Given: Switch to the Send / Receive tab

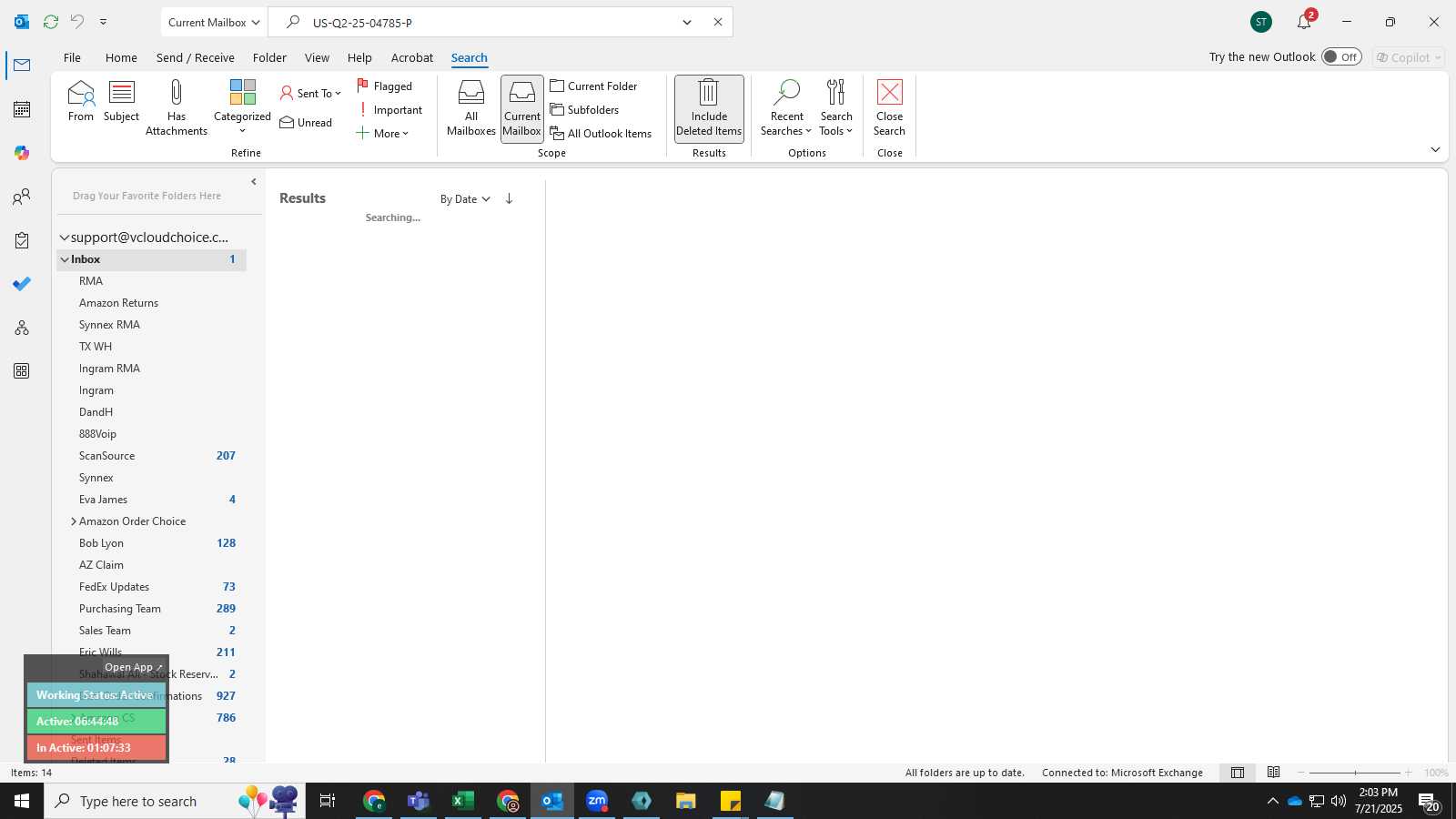Looking at the screenshot, I should (x=196, y=57).
